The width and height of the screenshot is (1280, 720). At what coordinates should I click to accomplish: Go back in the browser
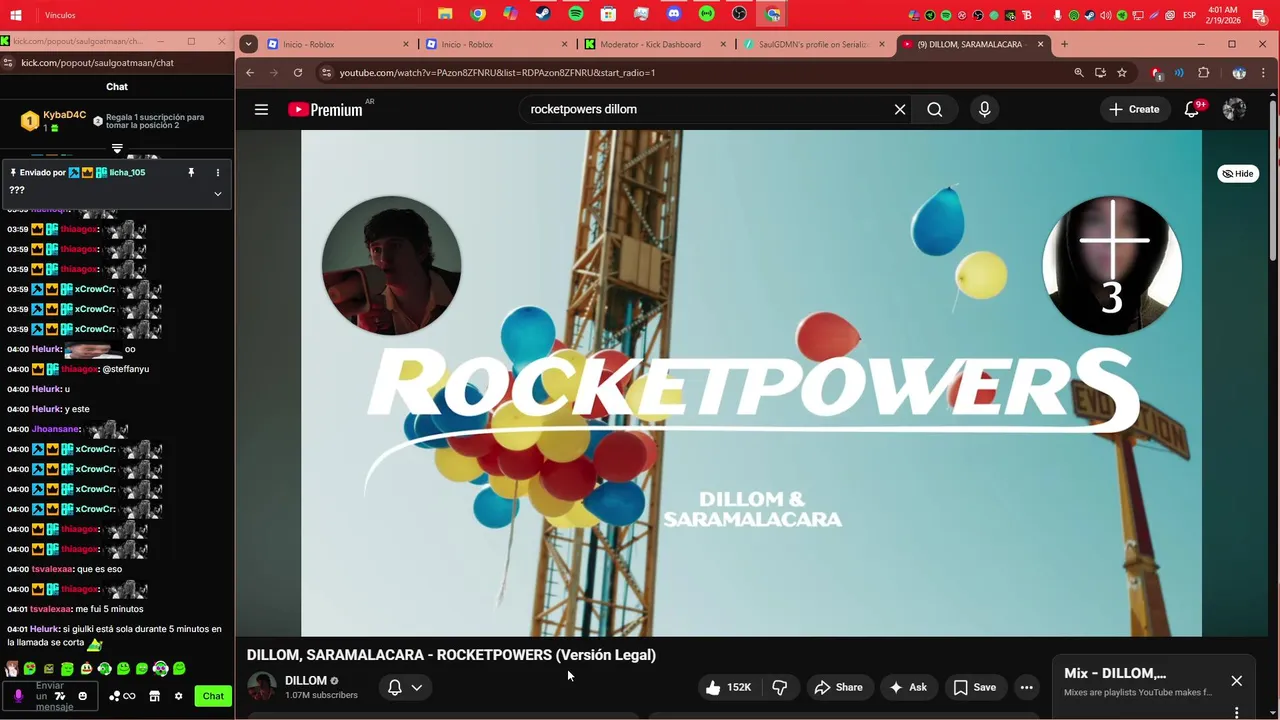click(x=250, y=72)
